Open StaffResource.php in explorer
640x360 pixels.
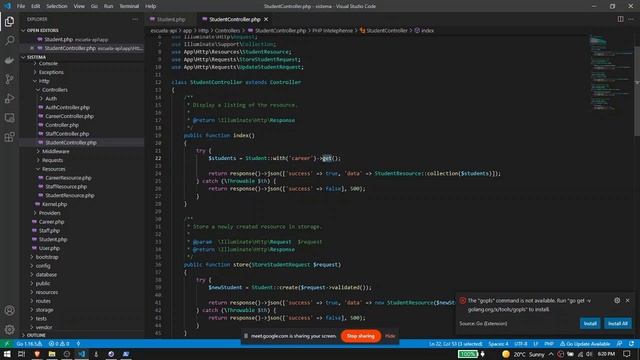[66, 187]
